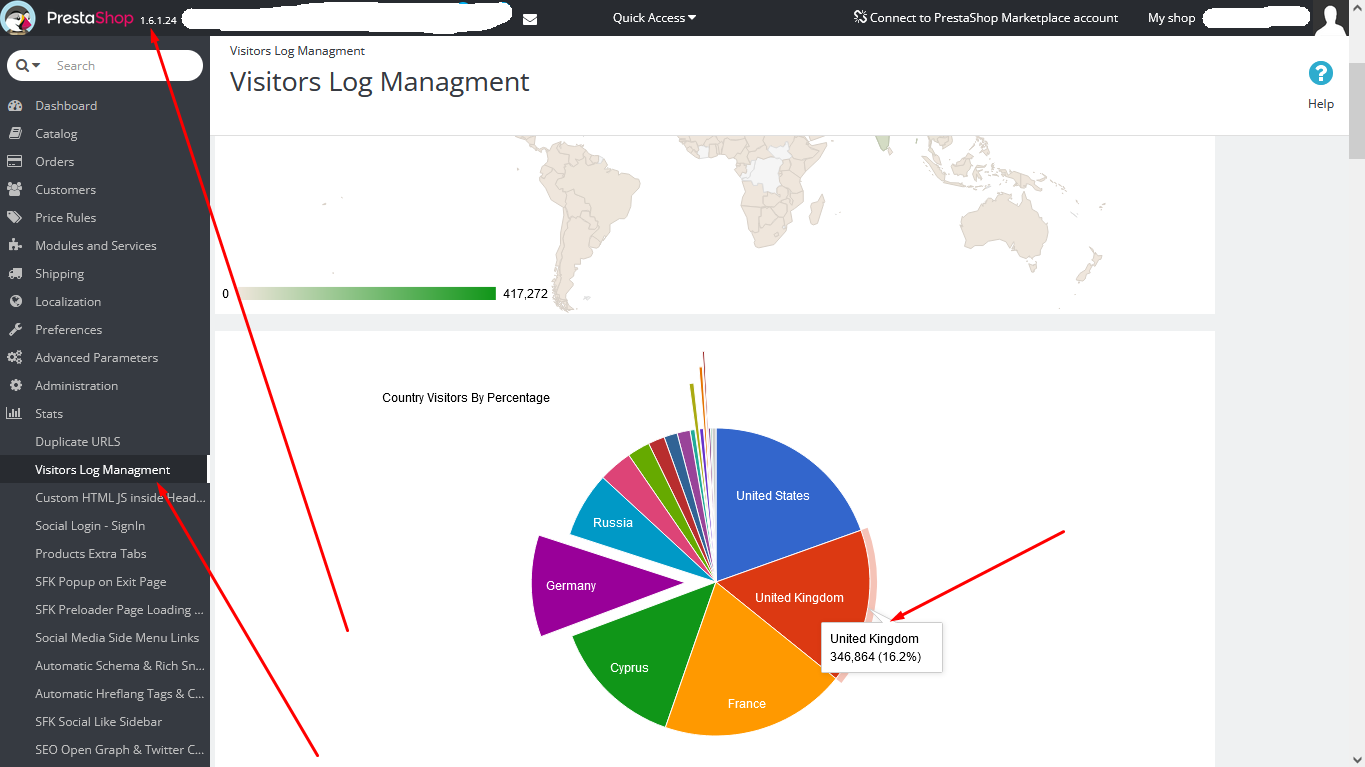Viewport: 1365px width, 767px height.
Task: Click the user profile avatar icon
Action: pos(1331,18)
